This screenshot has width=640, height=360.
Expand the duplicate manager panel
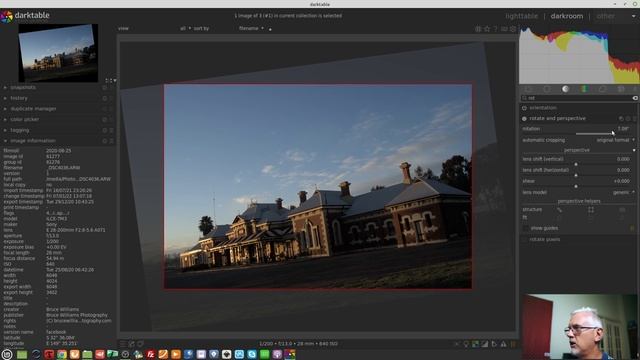[x=5, y=109]
